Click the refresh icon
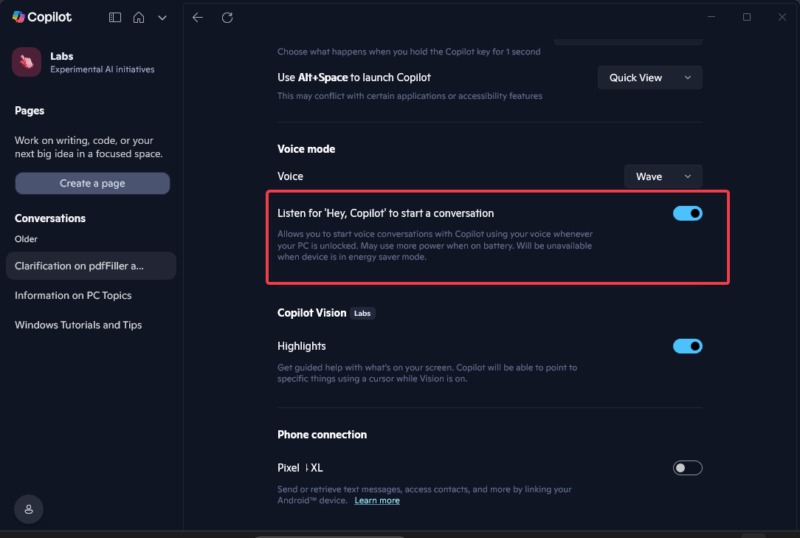This screenshot has height=538, width=800. click(x=227, y=17)
